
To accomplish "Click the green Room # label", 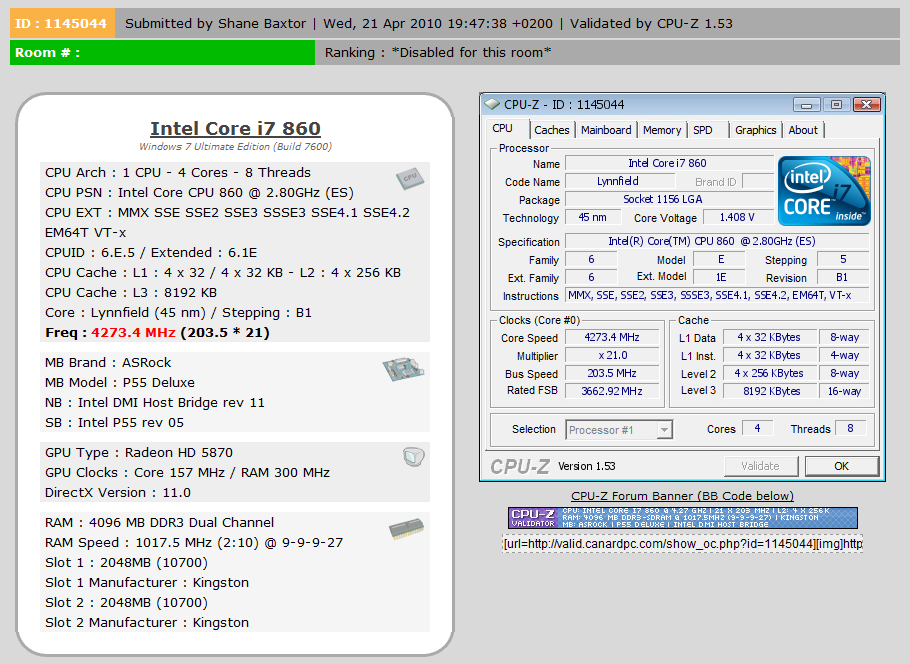I will point(162,52).
